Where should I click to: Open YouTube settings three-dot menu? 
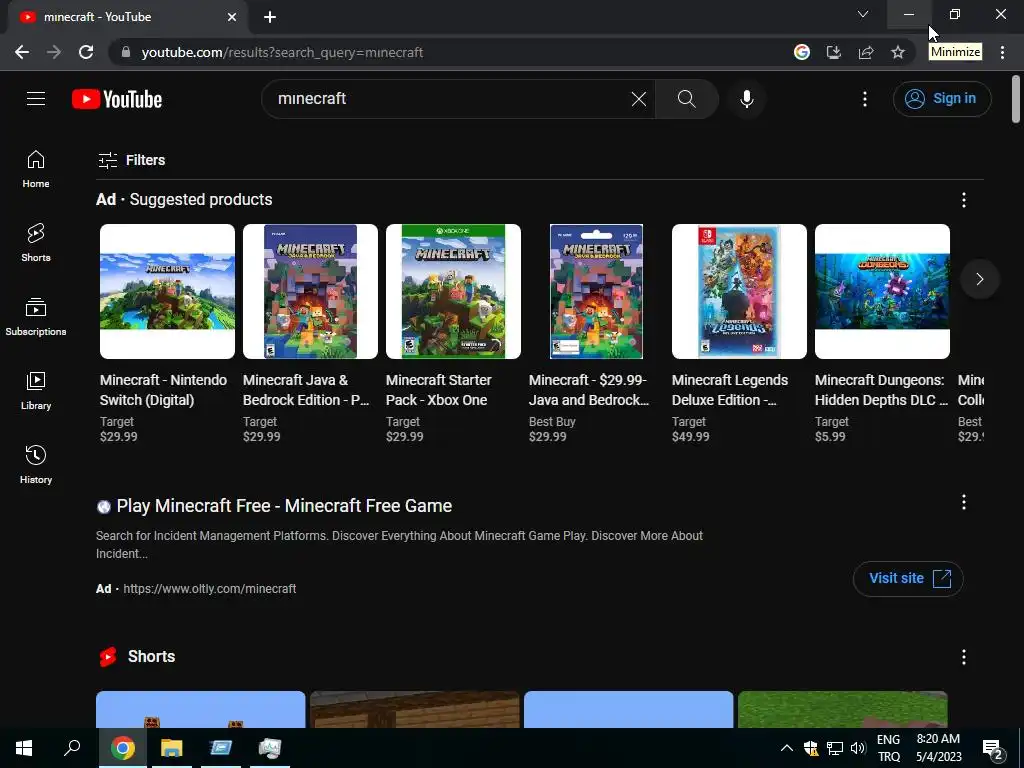point(865,99)
